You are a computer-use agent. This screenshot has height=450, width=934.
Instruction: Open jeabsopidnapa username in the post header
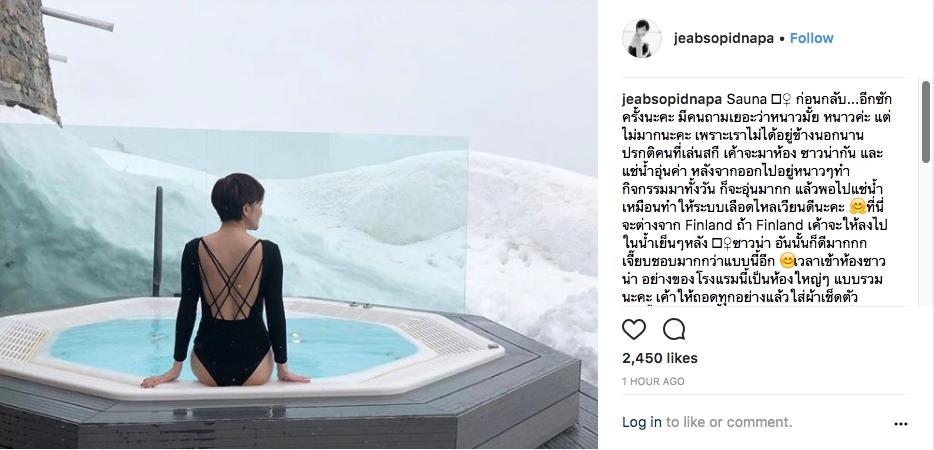coord(724,38)
